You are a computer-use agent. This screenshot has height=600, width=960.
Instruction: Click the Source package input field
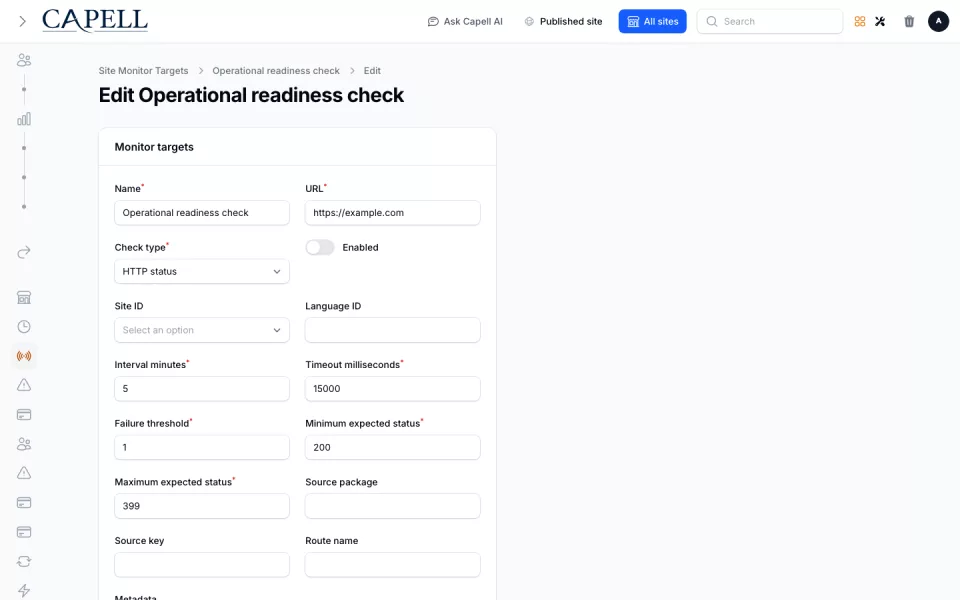392,506
